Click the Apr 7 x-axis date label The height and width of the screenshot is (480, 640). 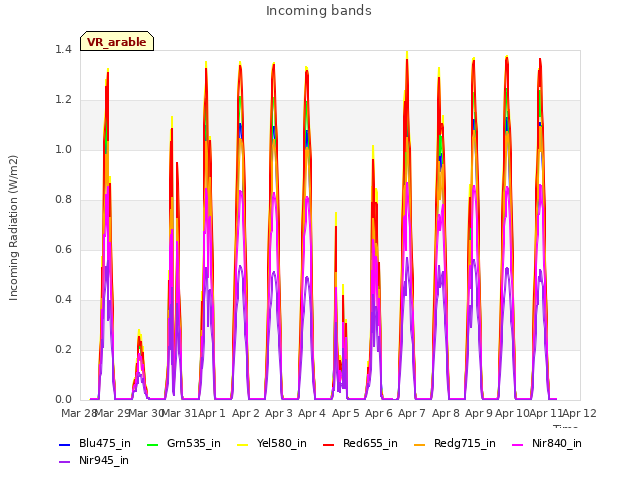point(412,413)
